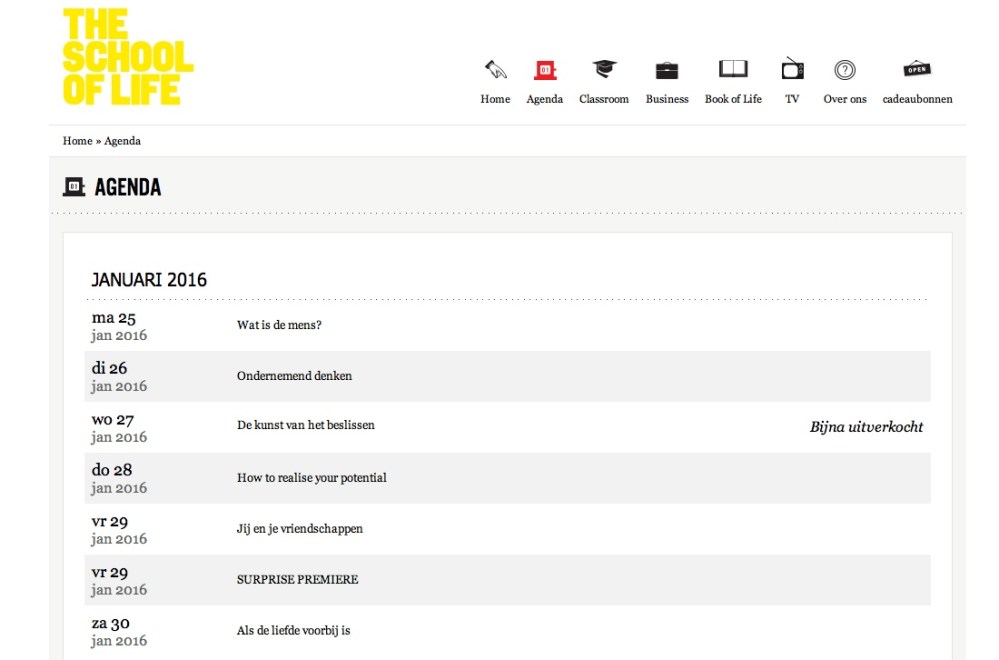Click the TV television icon
Screen dimensions: 999x660
pyautogui.click(x=792, y=70)
